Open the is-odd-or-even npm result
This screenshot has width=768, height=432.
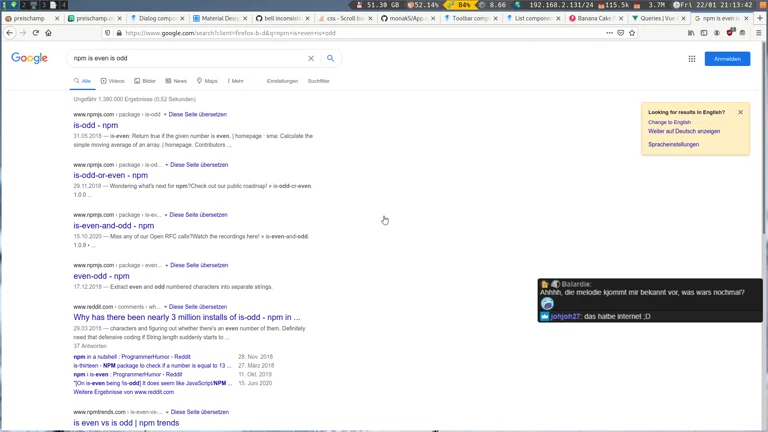click(110, 175)
